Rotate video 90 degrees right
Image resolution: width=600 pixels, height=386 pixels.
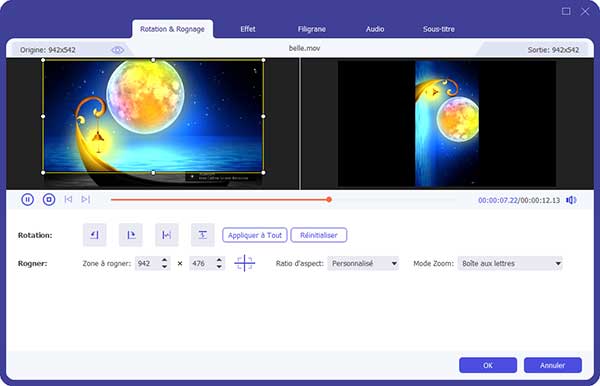point(130,235)
